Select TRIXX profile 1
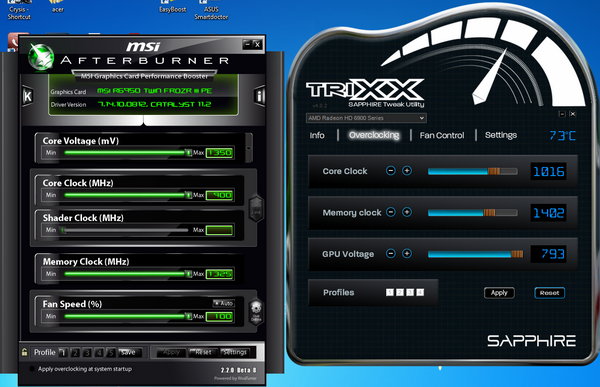 pyautogui.click(x=390, y=292)
